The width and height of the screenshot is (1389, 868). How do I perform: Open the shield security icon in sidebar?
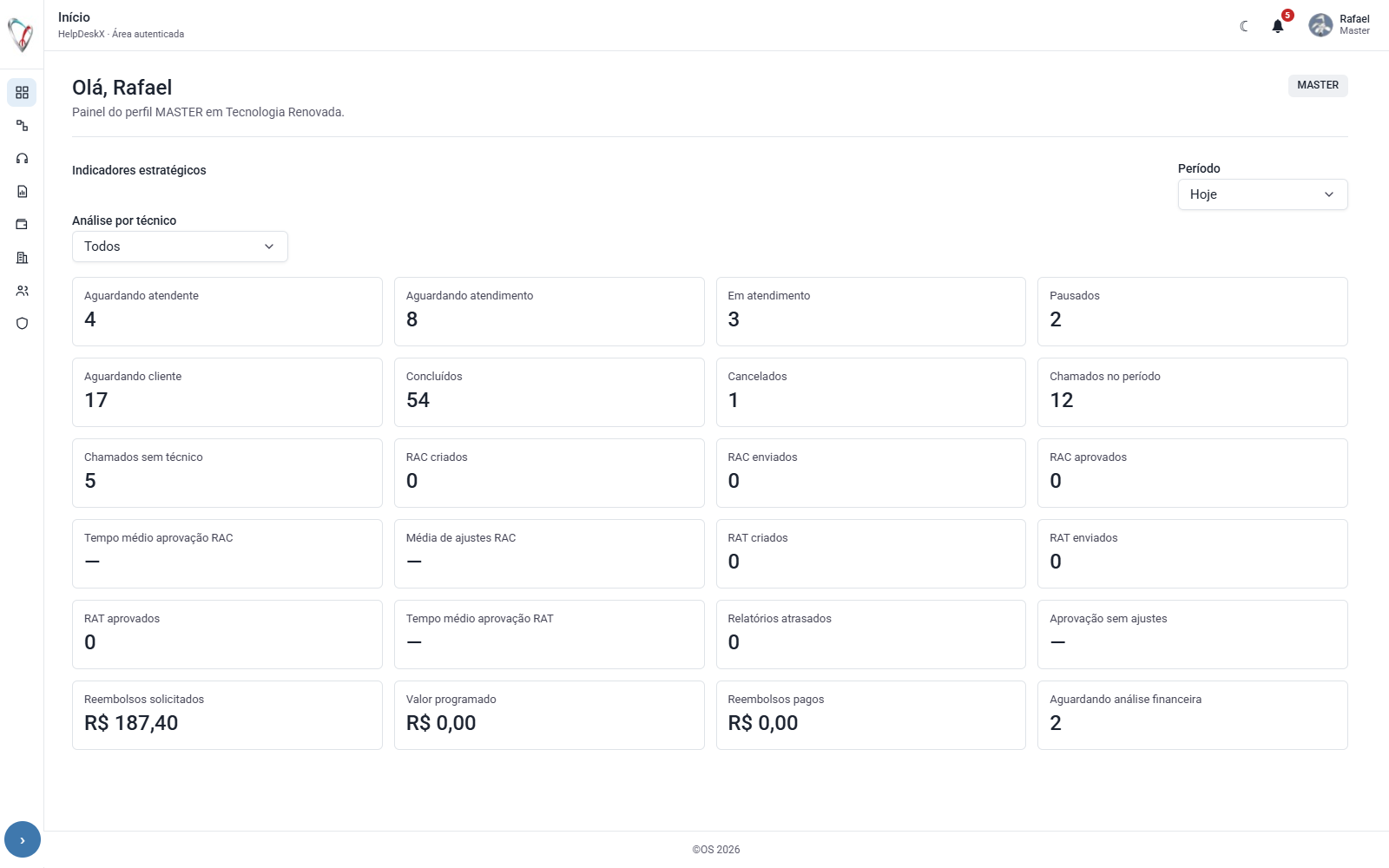point(22,324)
